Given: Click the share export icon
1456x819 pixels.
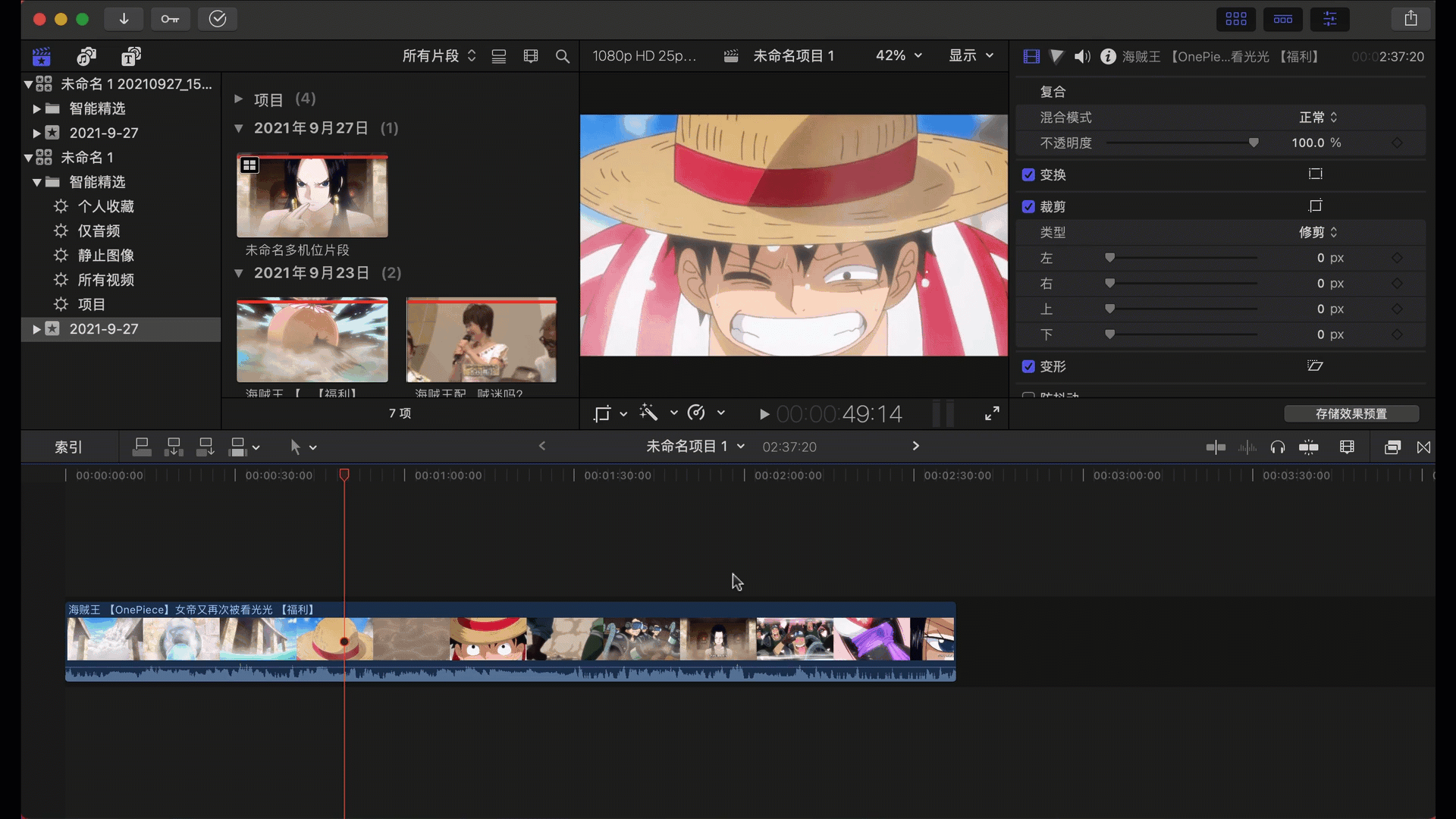Looking at the screenshot, I should pos(1410,19).
